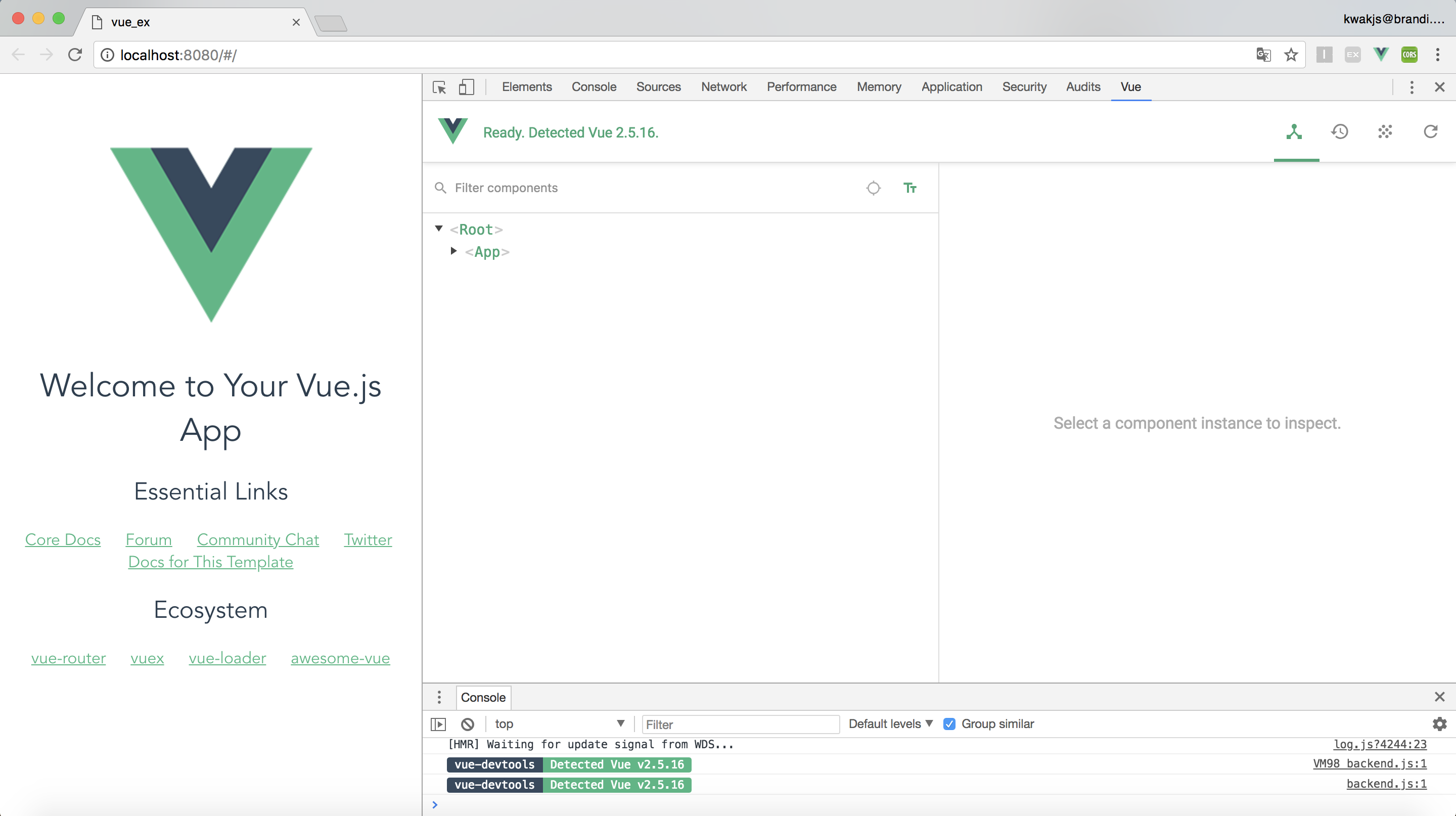Uncheck the Group similar checkbox

pyautogui.click(x=949, y=724)
